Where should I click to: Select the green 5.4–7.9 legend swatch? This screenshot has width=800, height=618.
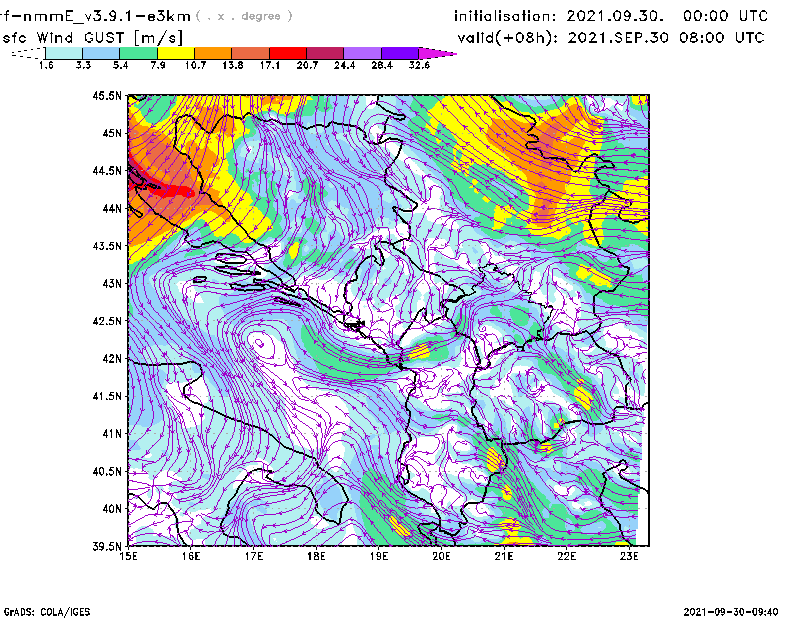point(138,53)
